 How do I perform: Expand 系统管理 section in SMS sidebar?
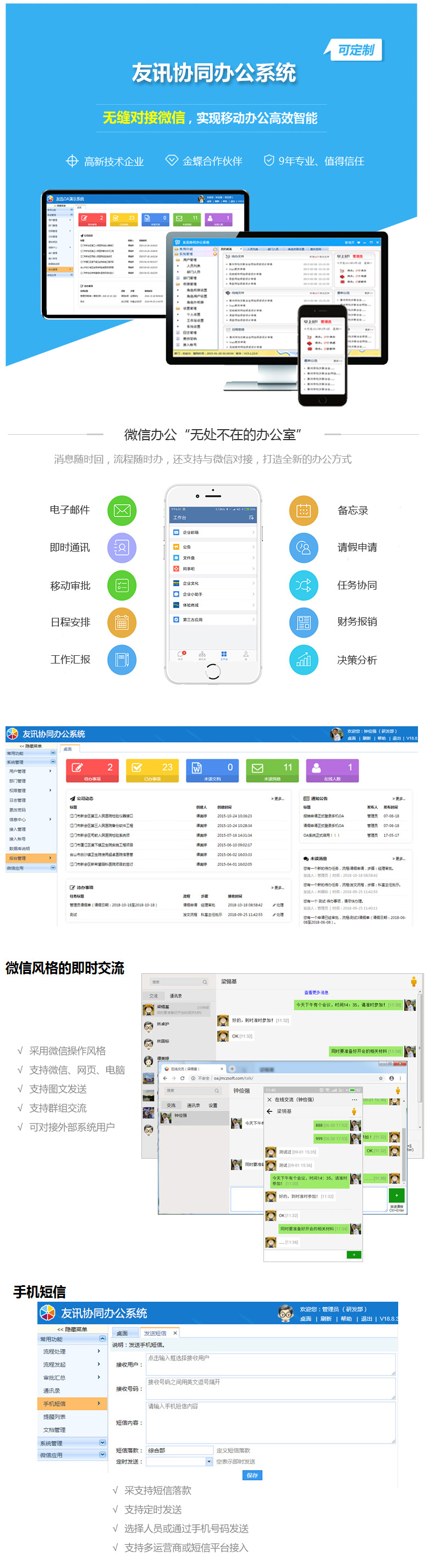(x=102, y=1443)
